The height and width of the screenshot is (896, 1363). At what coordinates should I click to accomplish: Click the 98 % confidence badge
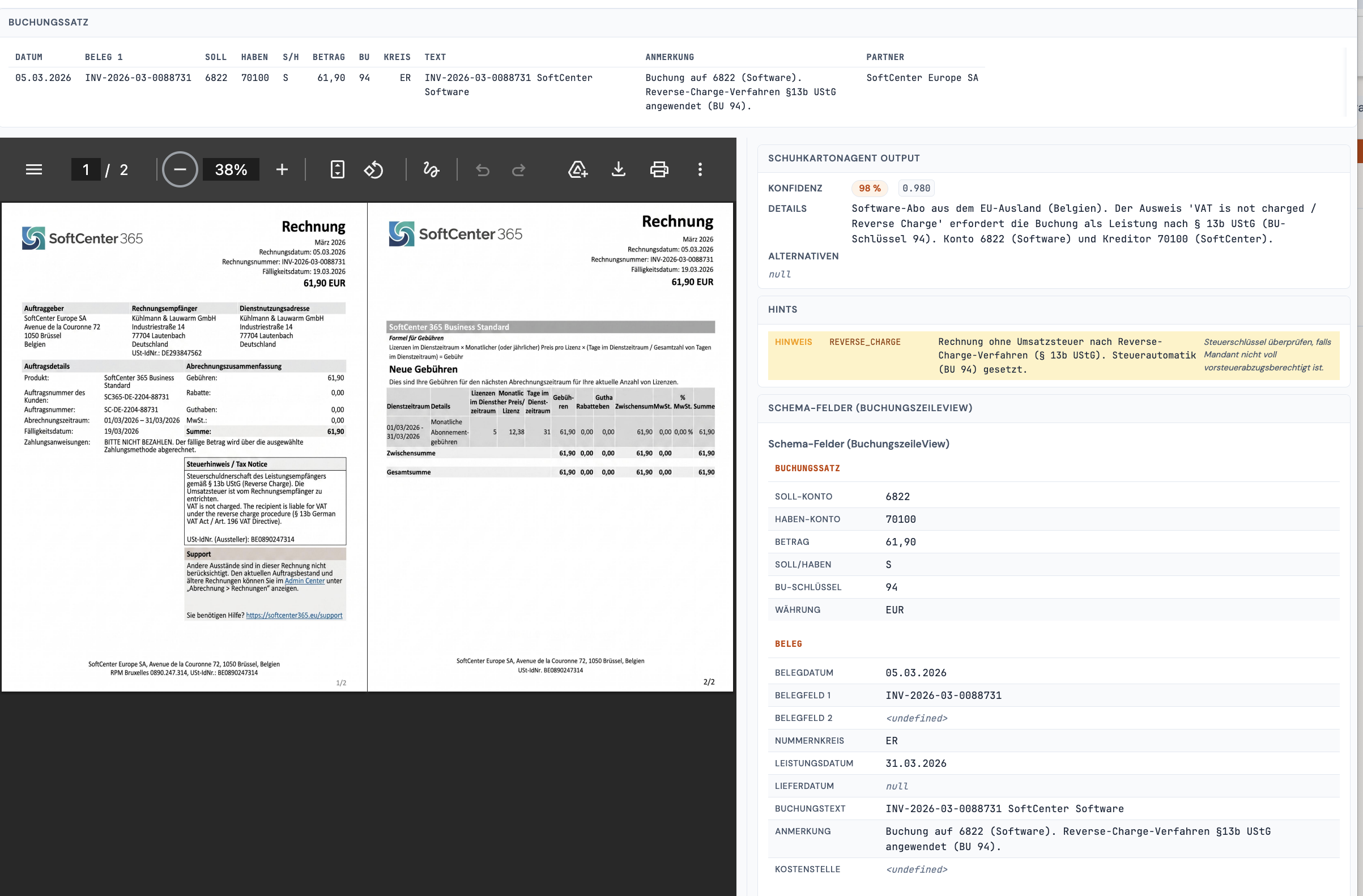pyautogui.click(x=870, y=189)
